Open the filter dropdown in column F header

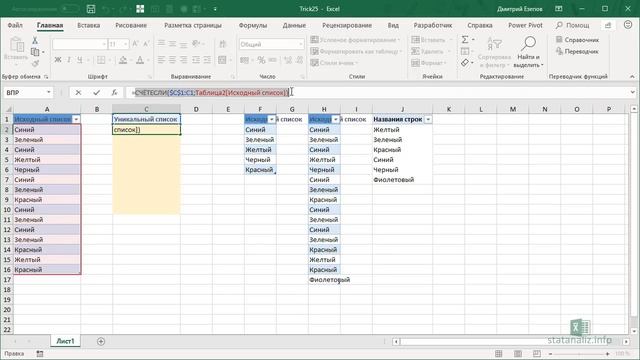(272, 119)
